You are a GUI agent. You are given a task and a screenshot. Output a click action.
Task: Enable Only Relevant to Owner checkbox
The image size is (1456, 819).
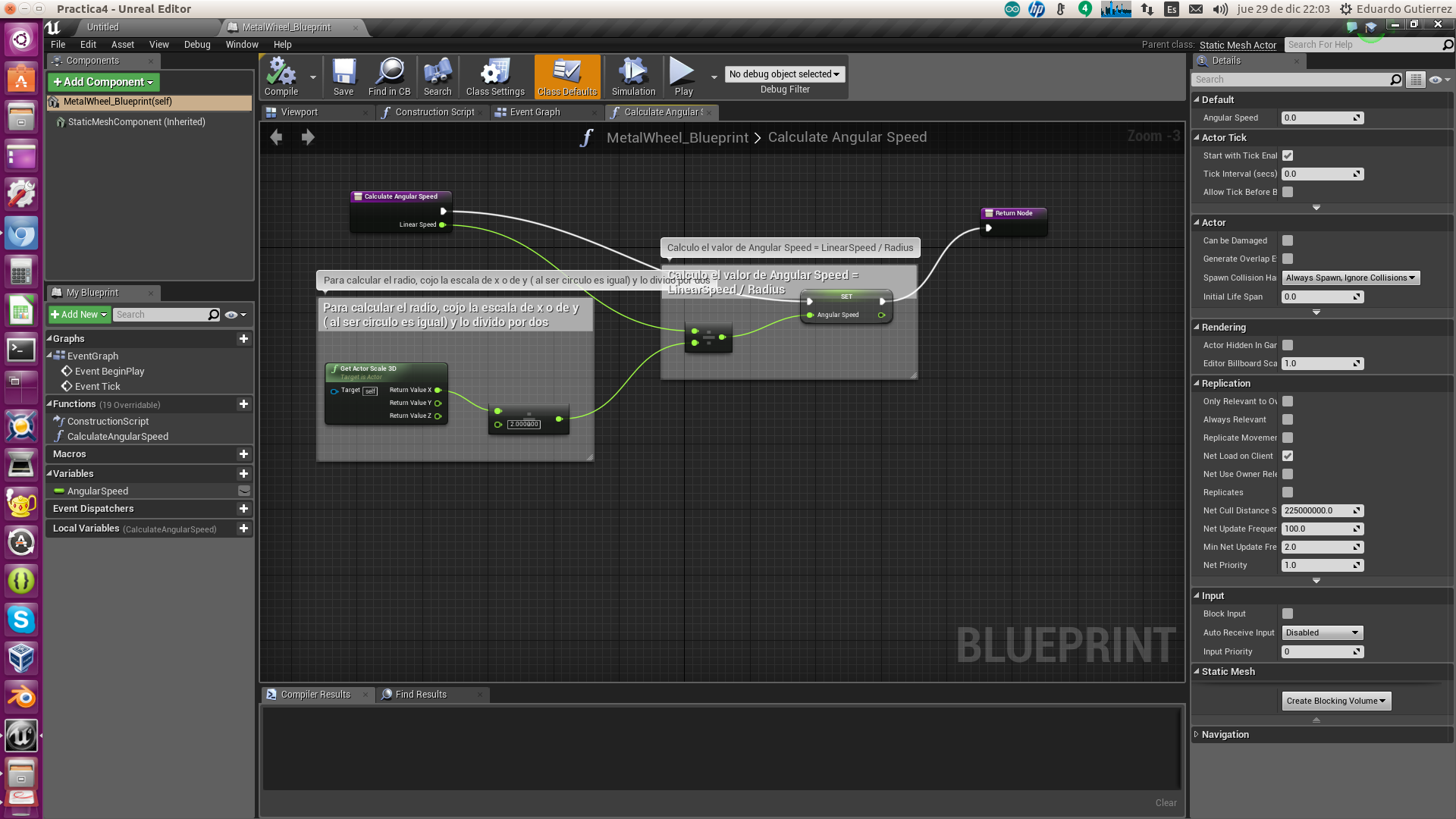[x=1288, y=401]
